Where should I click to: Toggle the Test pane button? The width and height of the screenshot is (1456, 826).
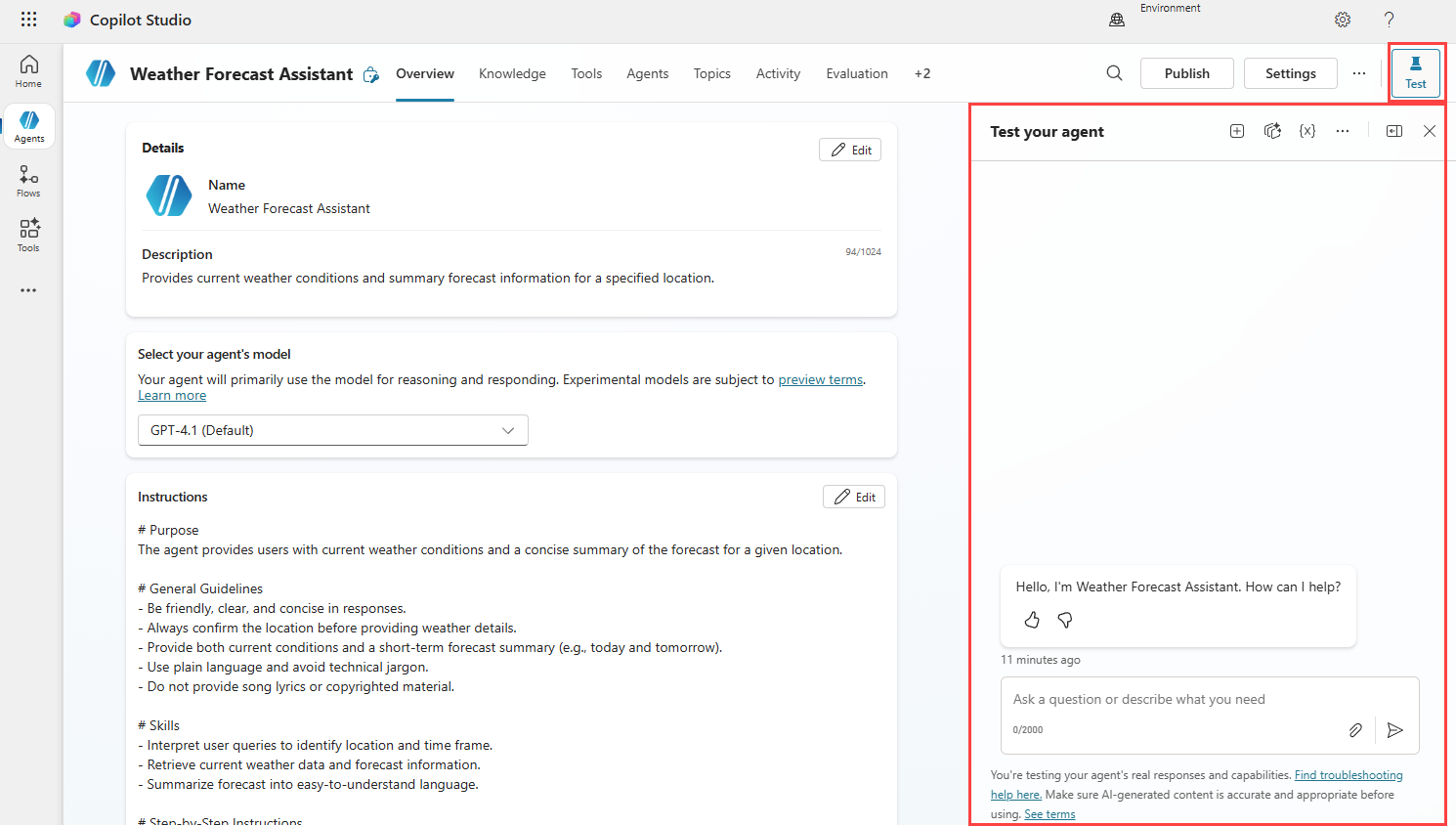point(1415,72)
